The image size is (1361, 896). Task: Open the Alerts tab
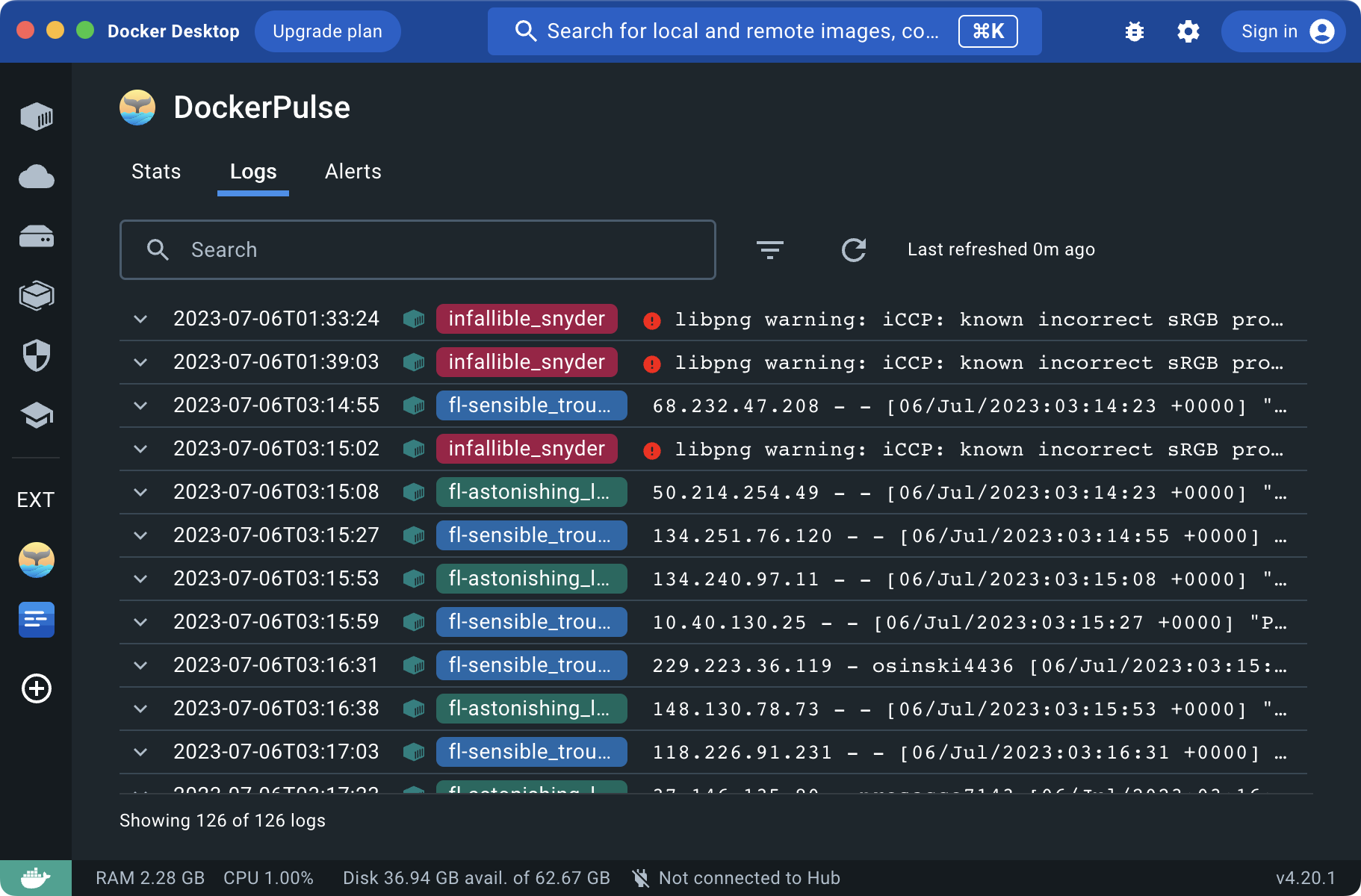tap(353, 172)
